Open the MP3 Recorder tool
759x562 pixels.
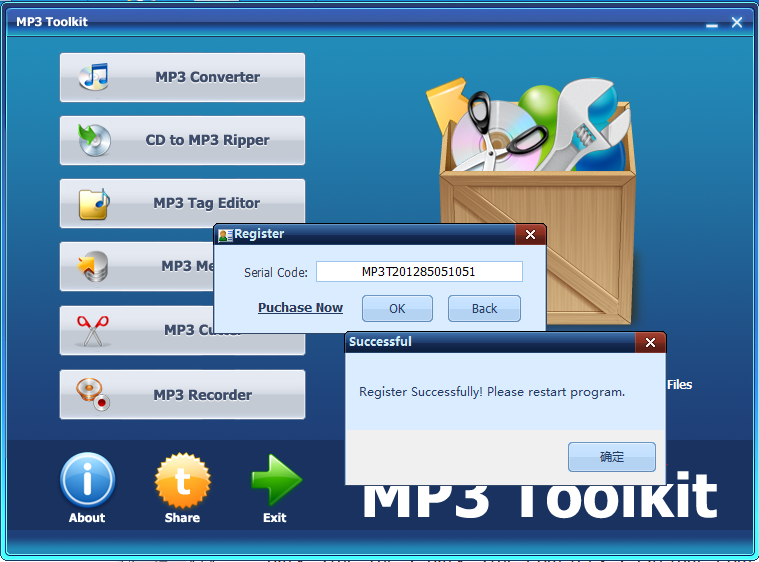coord(182,395)
